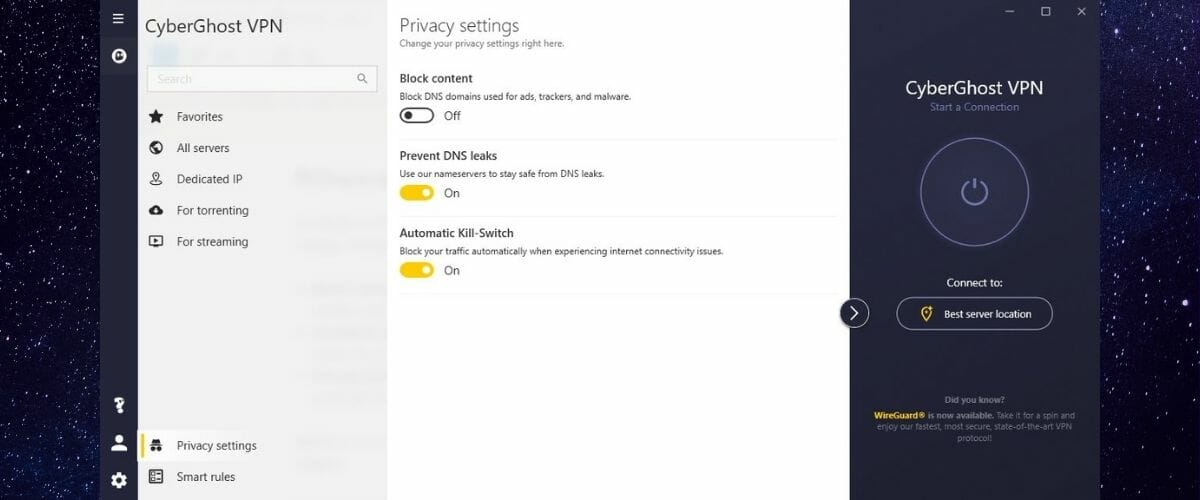Open the help question mark icon
This screenshot has height=500, width=1200.
pyautogui.click(x=119, y=405)
